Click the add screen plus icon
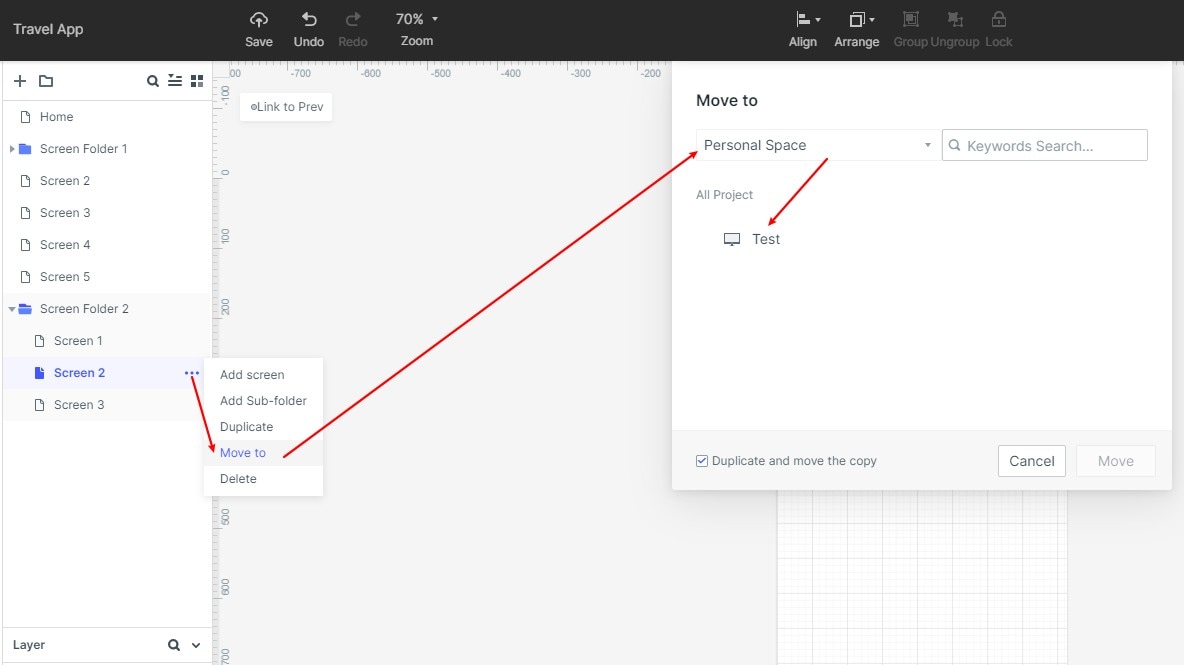The height and width of the screenshot is (665, 1184). tap(19, 81)
